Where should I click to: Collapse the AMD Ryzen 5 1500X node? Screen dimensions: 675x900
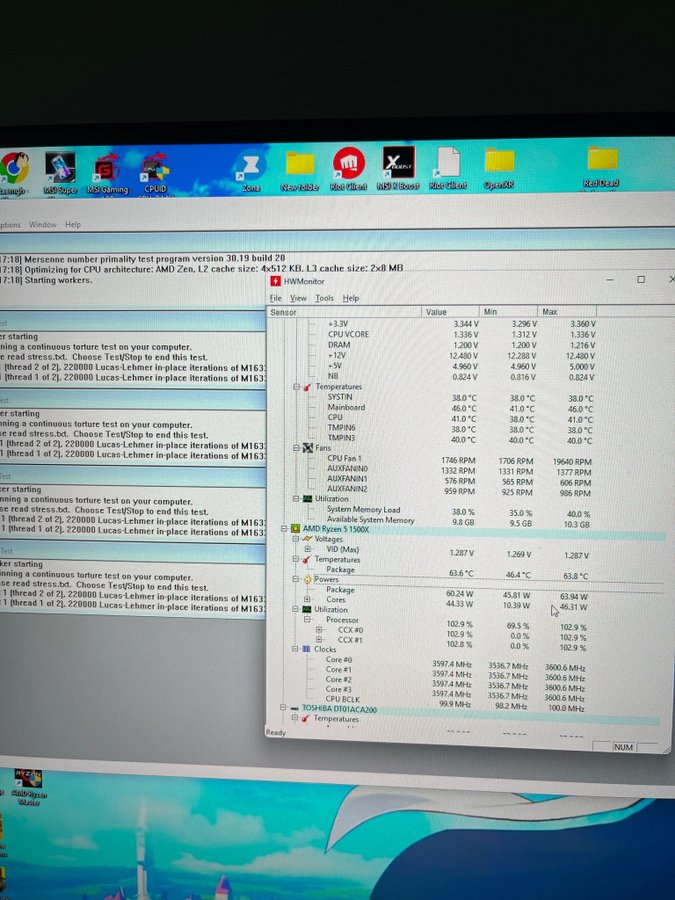(284, 529)
